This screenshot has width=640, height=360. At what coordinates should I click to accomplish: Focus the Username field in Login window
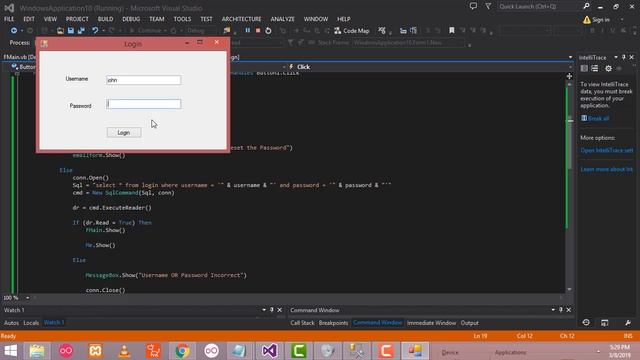pyautogui.click(x=143, y=80)
